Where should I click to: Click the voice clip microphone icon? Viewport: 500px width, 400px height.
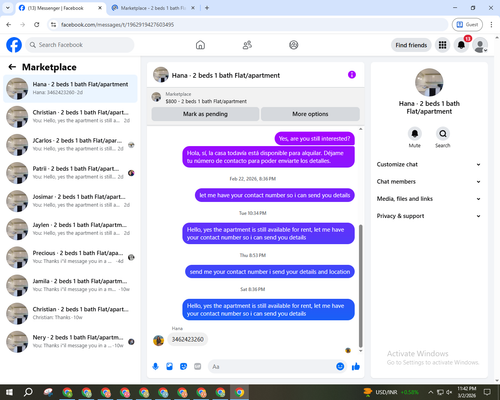pyautogui.click(x=155, y=367)
